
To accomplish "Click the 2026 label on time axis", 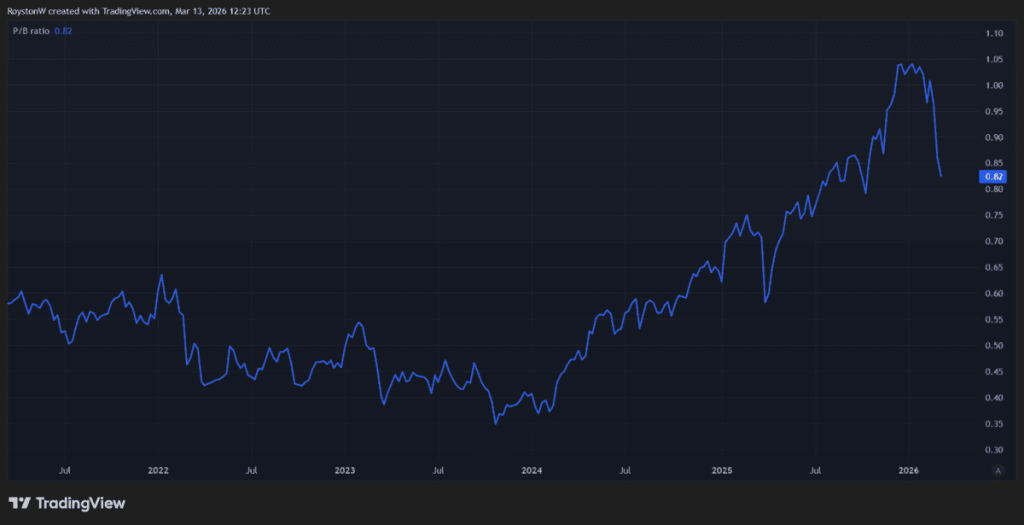I will tap(908, 469).
